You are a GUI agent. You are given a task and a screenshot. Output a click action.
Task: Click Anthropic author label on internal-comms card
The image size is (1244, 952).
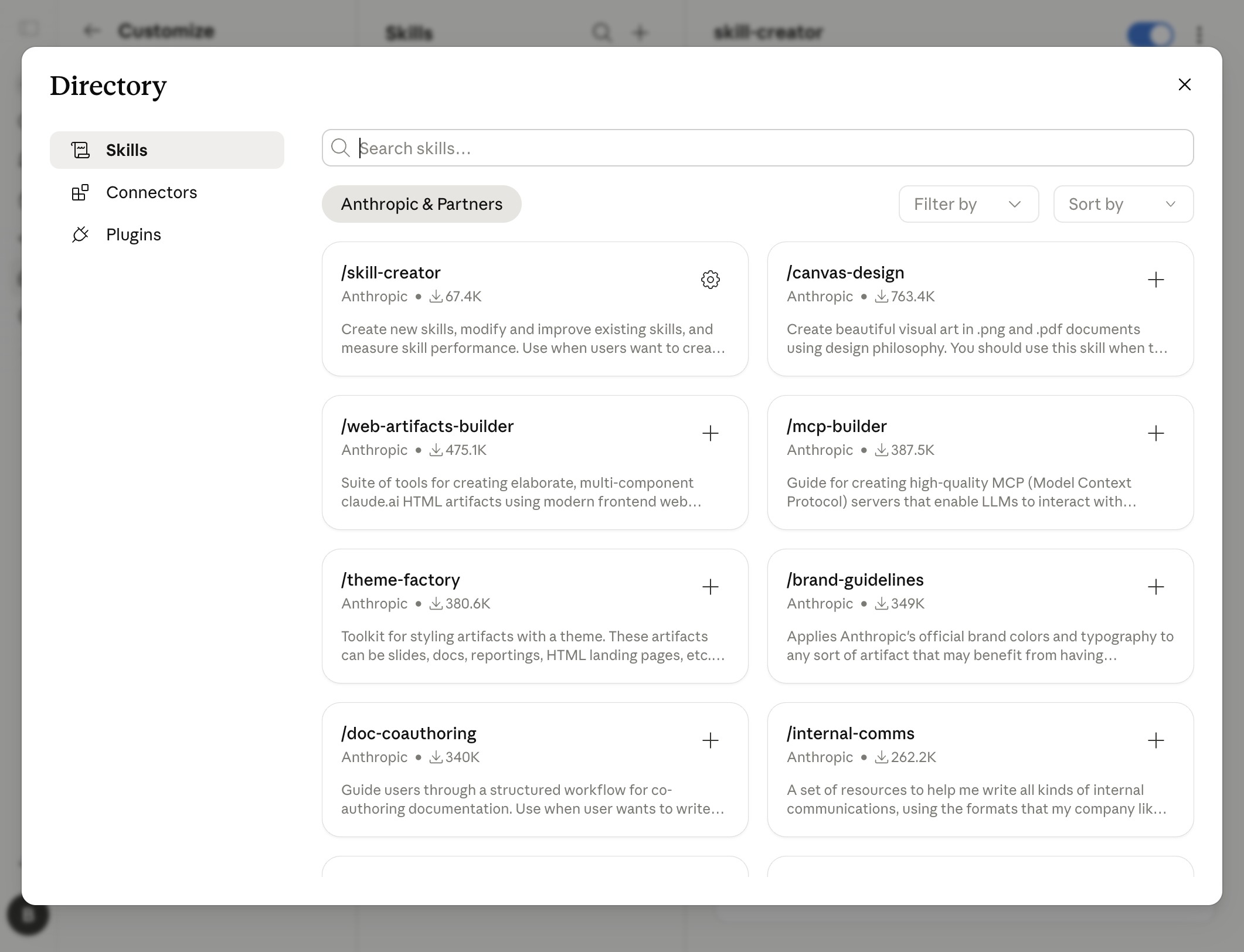[x=820, y=757]
